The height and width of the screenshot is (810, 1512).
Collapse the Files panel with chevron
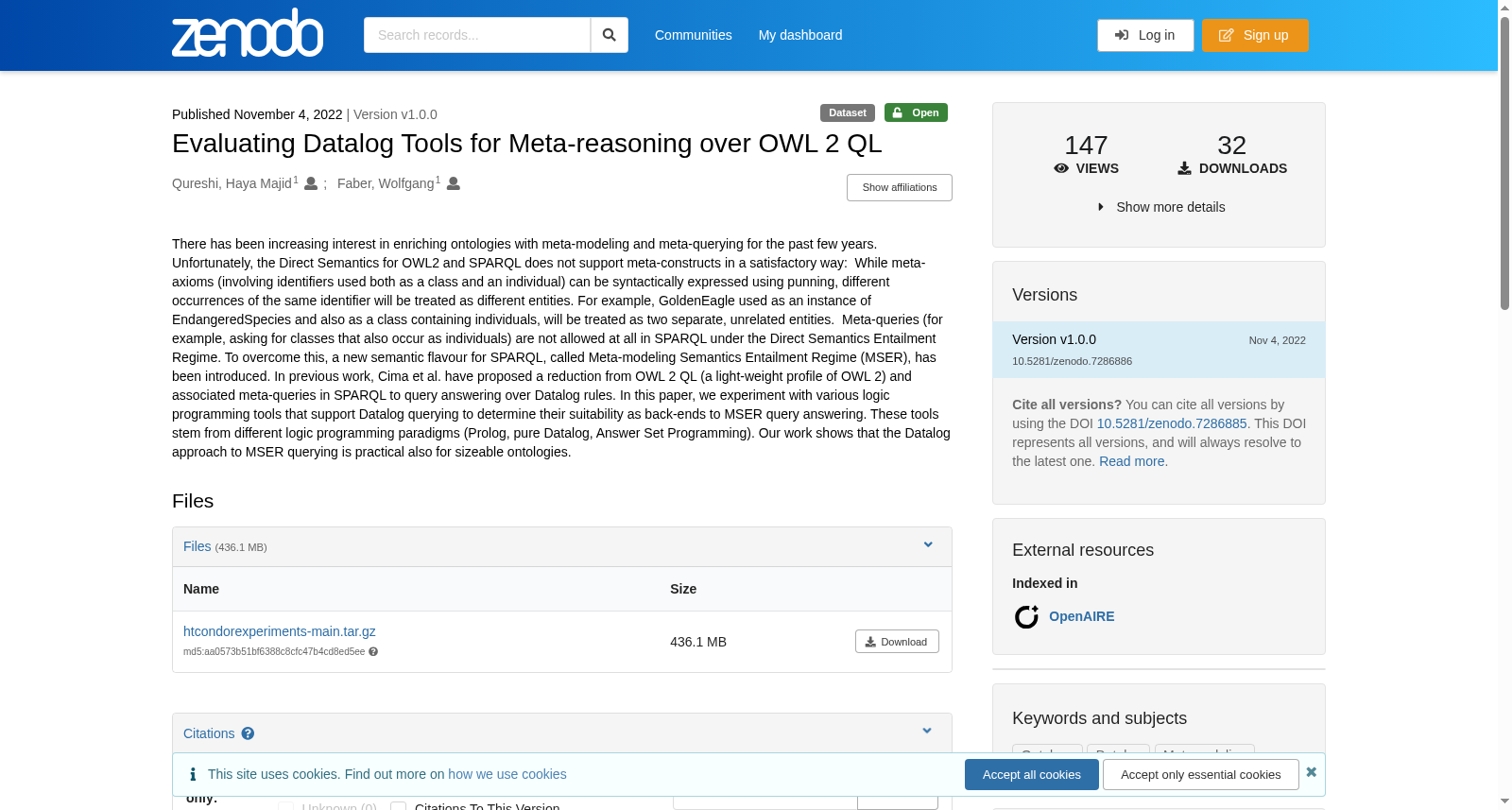coord(928,545)
